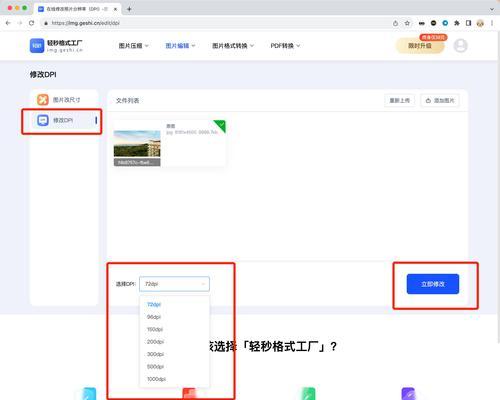This screenshot has width=500, height=400.
Task: Open the user avatar profile icon
Action: pyautogui.click(x=461, y=46)
